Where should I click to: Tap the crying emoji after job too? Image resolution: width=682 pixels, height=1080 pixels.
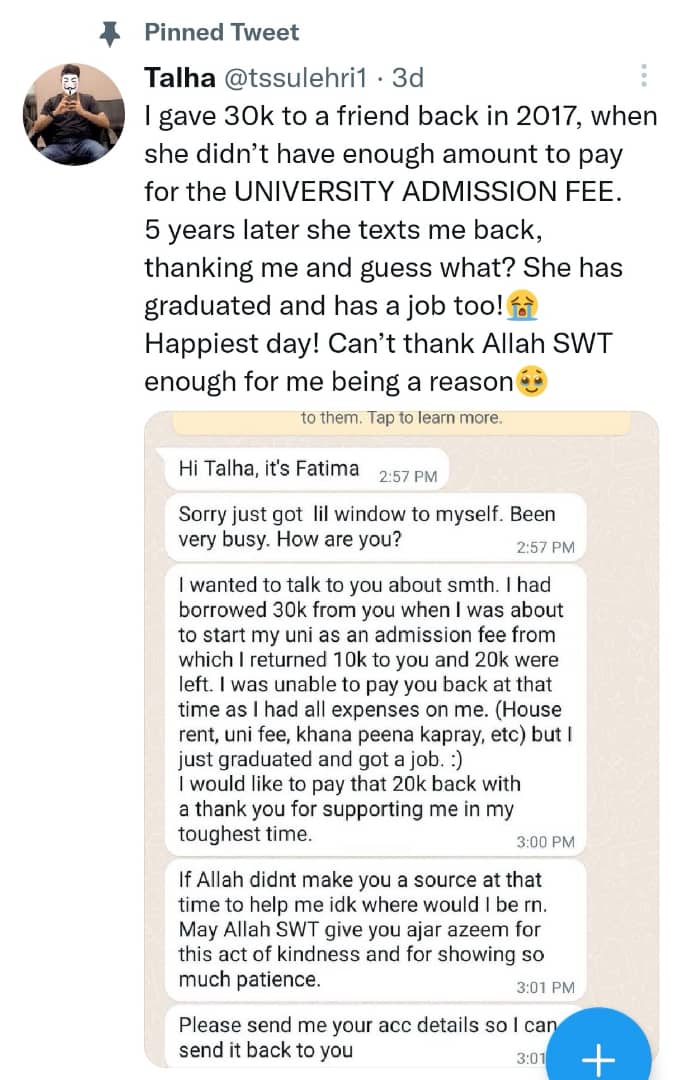pyautogui.click(x=522, y=306)
